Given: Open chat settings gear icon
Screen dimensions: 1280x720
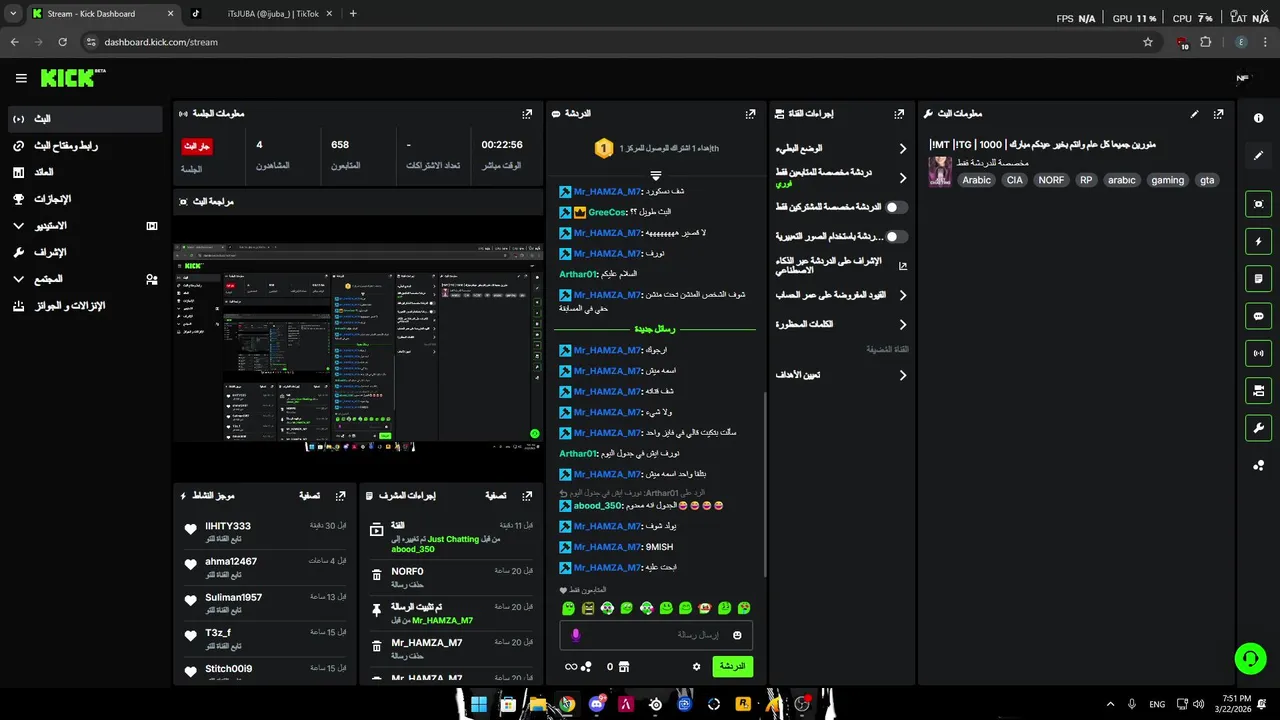Looking at the screenshot, I should click(x=697, y=666).
